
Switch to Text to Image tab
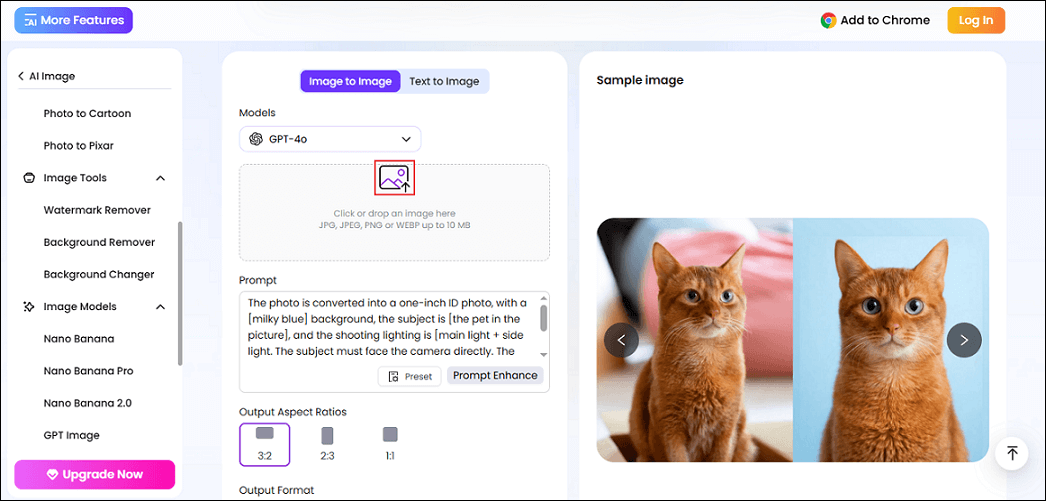click(x=444, y=81)
